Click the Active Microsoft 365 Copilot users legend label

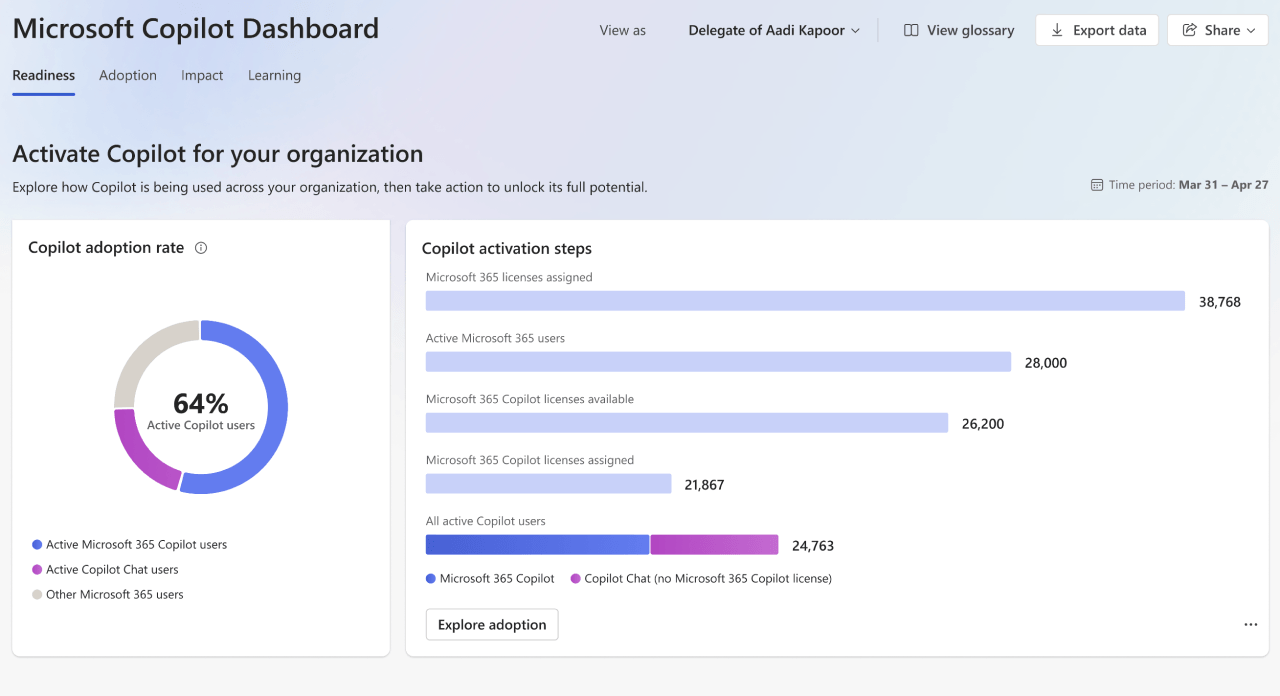click(136, 545)
